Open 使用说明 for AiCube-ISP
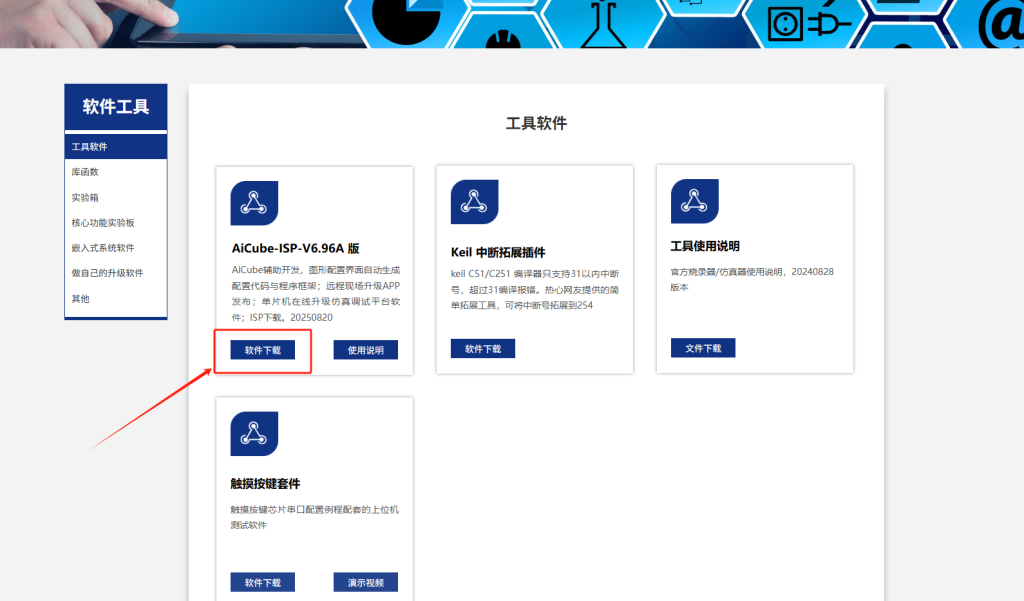Image resolution: width=1024 pixels, height=601 pixels. [x=365, y=349]
